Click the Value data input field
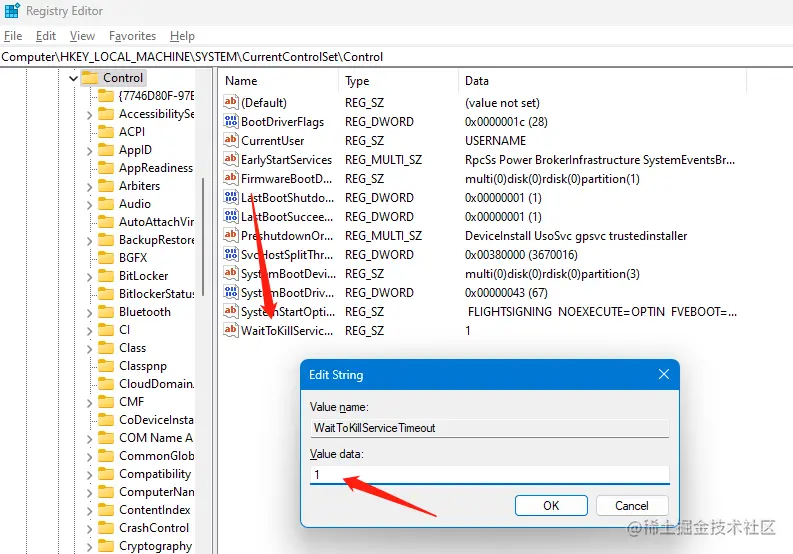 pyautogui.click(x=490, y=475)
